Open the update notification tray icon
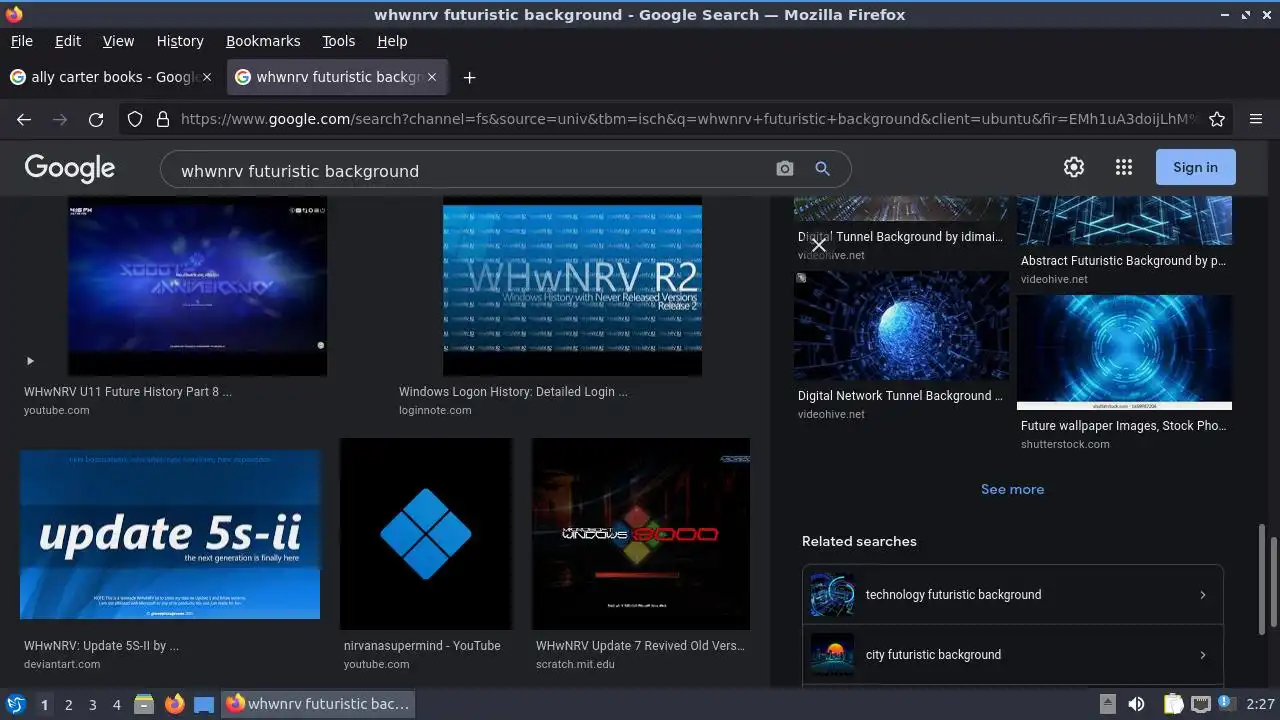Image resolution: width=1280 pixels, height=720 pixels. pos(1225,704)
